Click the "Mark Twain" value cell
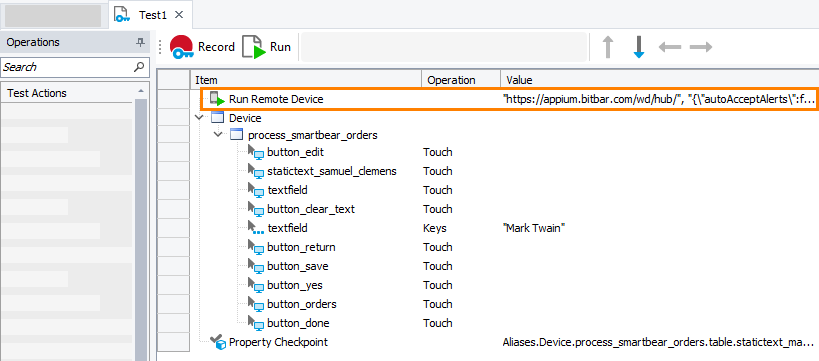 click(534, 228)
